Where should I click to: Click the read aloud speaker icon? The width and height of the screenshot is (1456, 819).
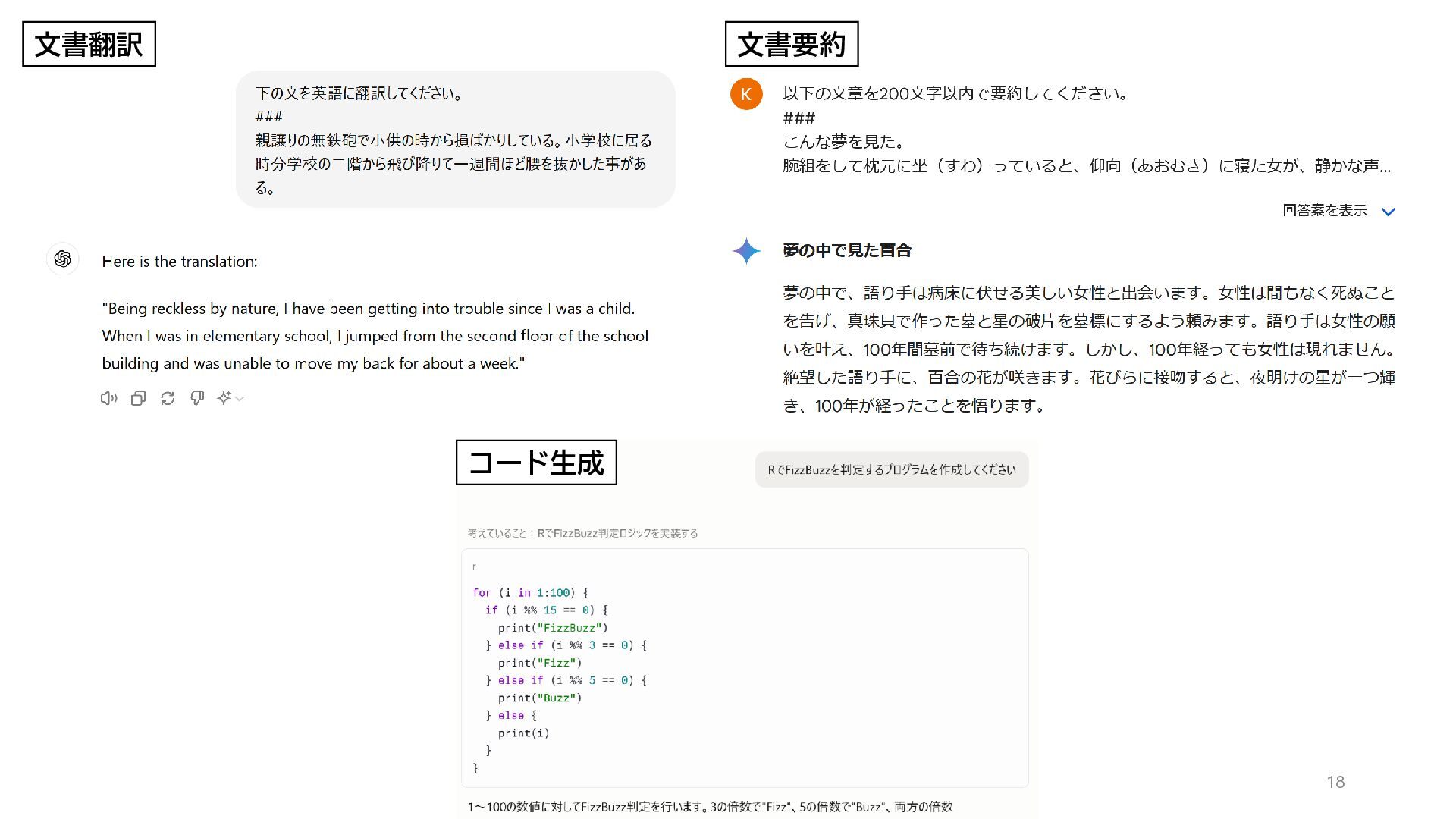pos(108,398)
